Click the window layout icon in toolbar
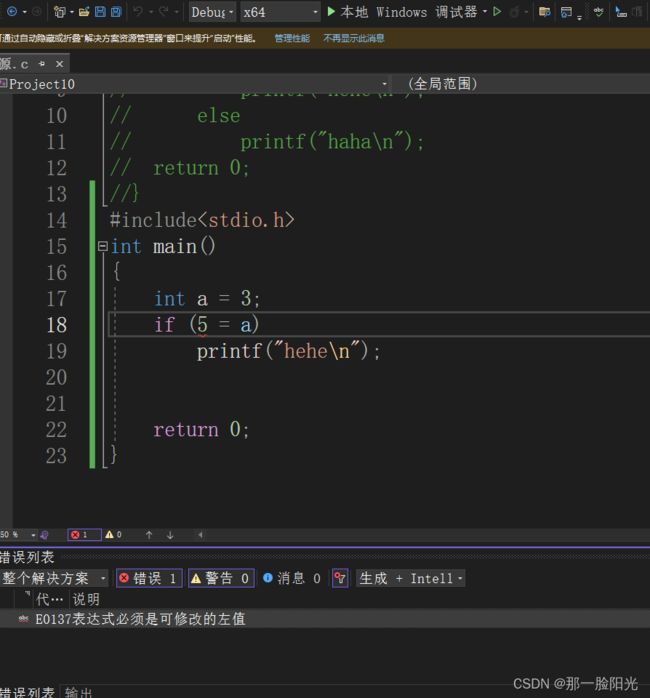Viewport: 650px width, 698px height. (x=566, y=12)
